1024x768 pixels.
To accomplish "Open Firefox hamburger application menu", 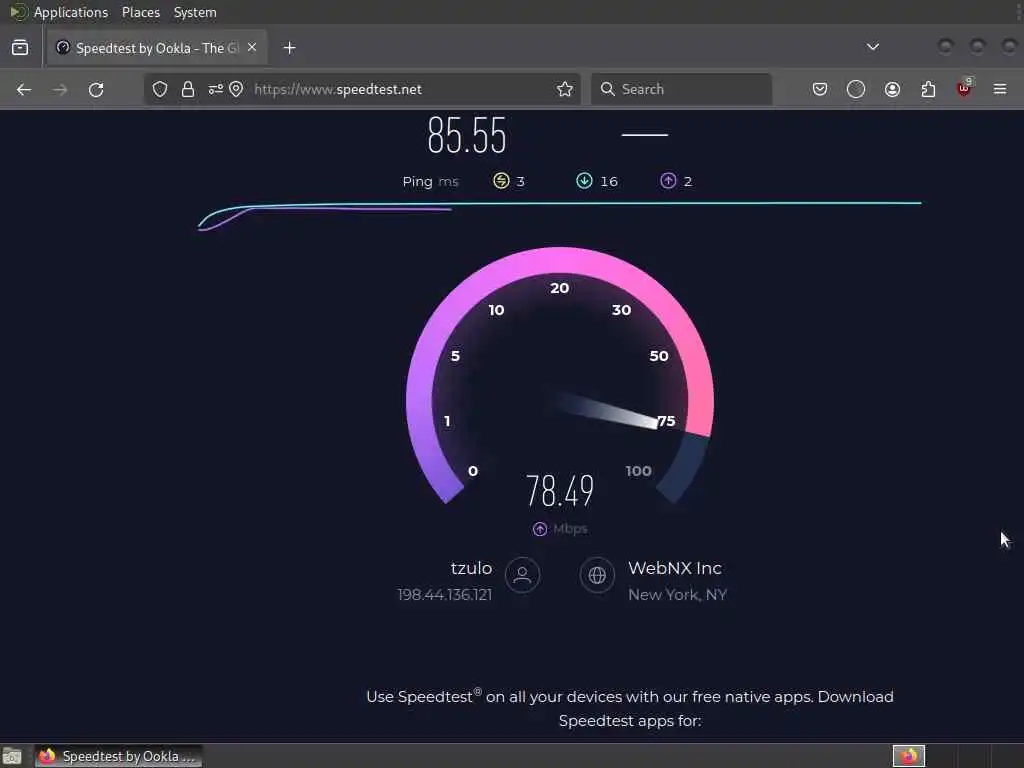I will tap(1000, 89).
